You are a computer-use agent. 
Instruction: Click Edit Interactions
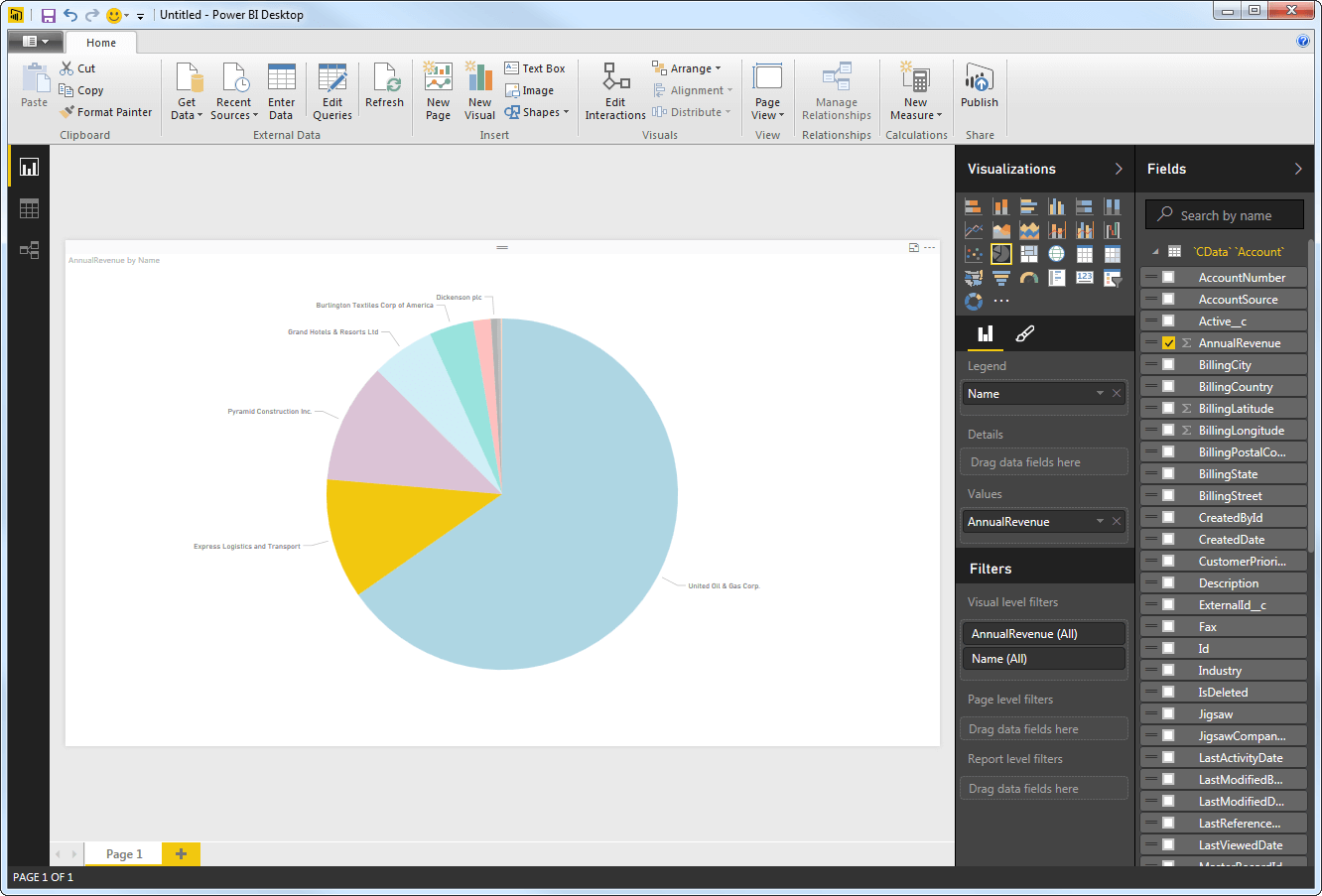tap(615, 92)
